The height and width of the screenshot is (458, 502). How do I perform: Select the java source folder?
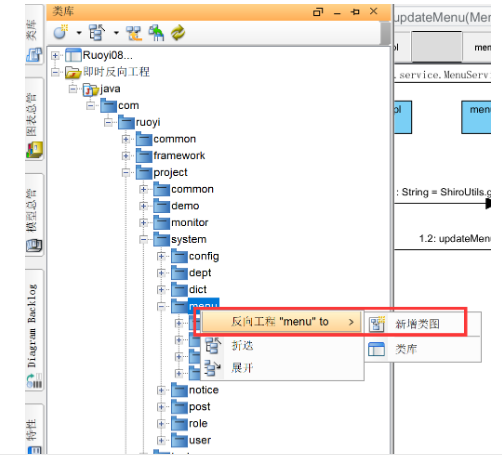[102, 89]
